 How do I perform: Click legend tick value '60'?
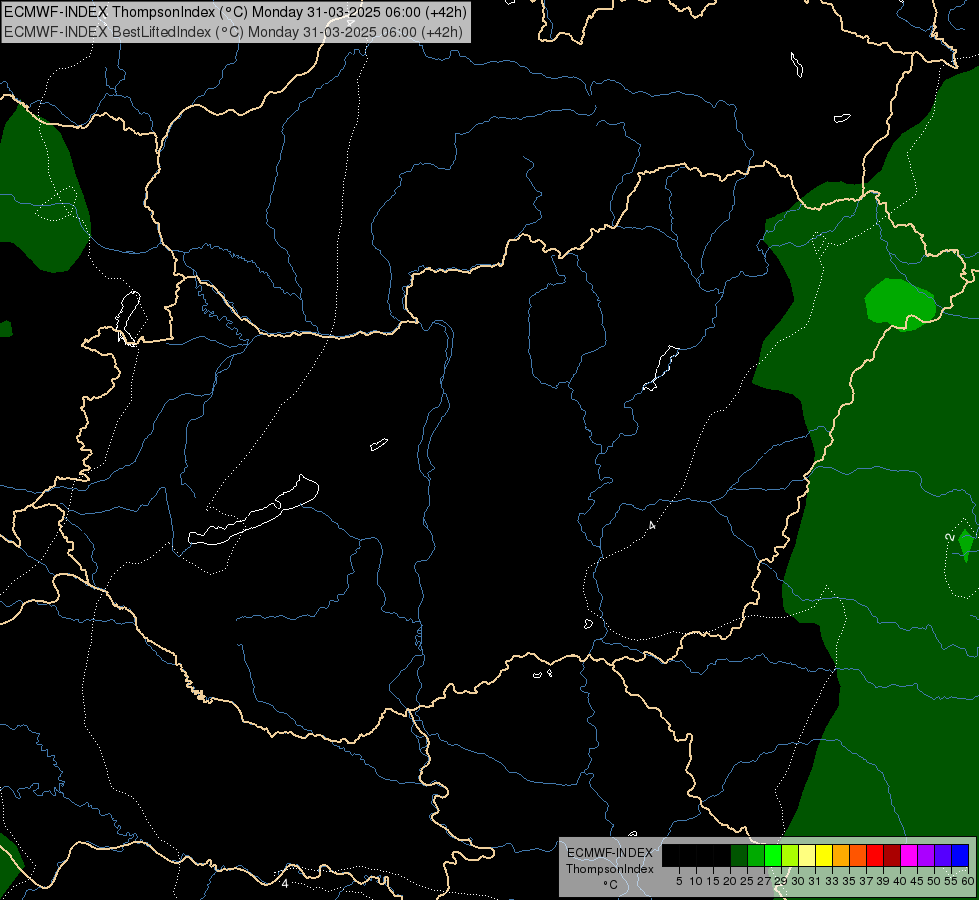968,881
